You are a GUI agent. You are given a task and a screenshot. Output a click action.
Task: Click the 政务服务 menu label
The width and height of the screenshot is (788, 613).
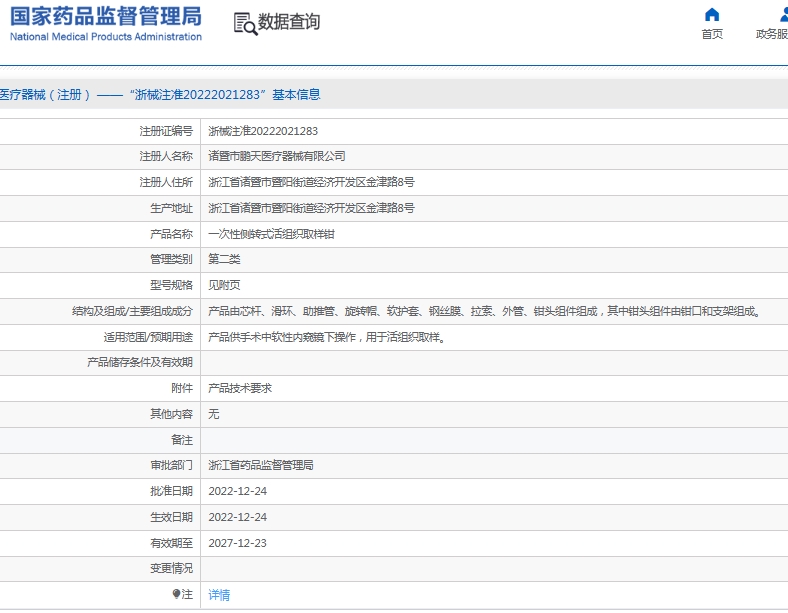tap(772, 34)
